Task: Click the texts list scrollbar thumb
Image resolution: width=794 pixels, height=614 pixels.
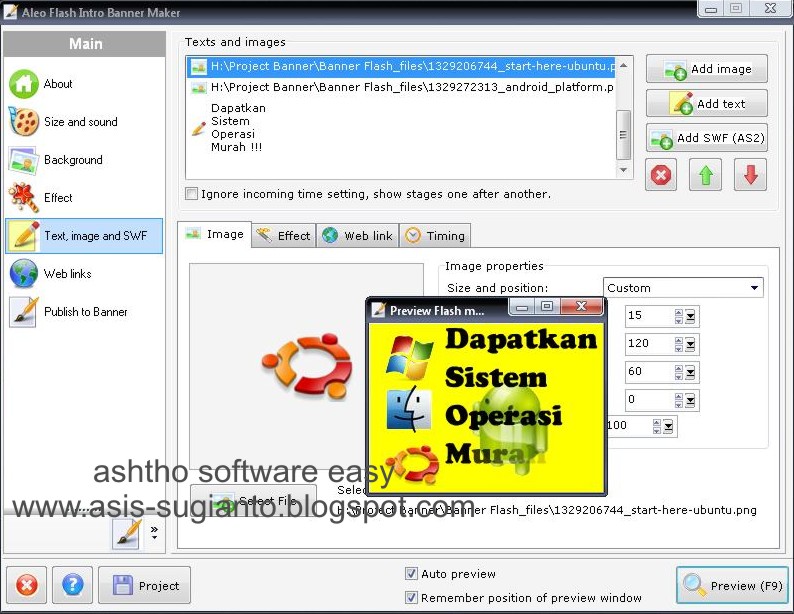Action: (x=623, y=135)
